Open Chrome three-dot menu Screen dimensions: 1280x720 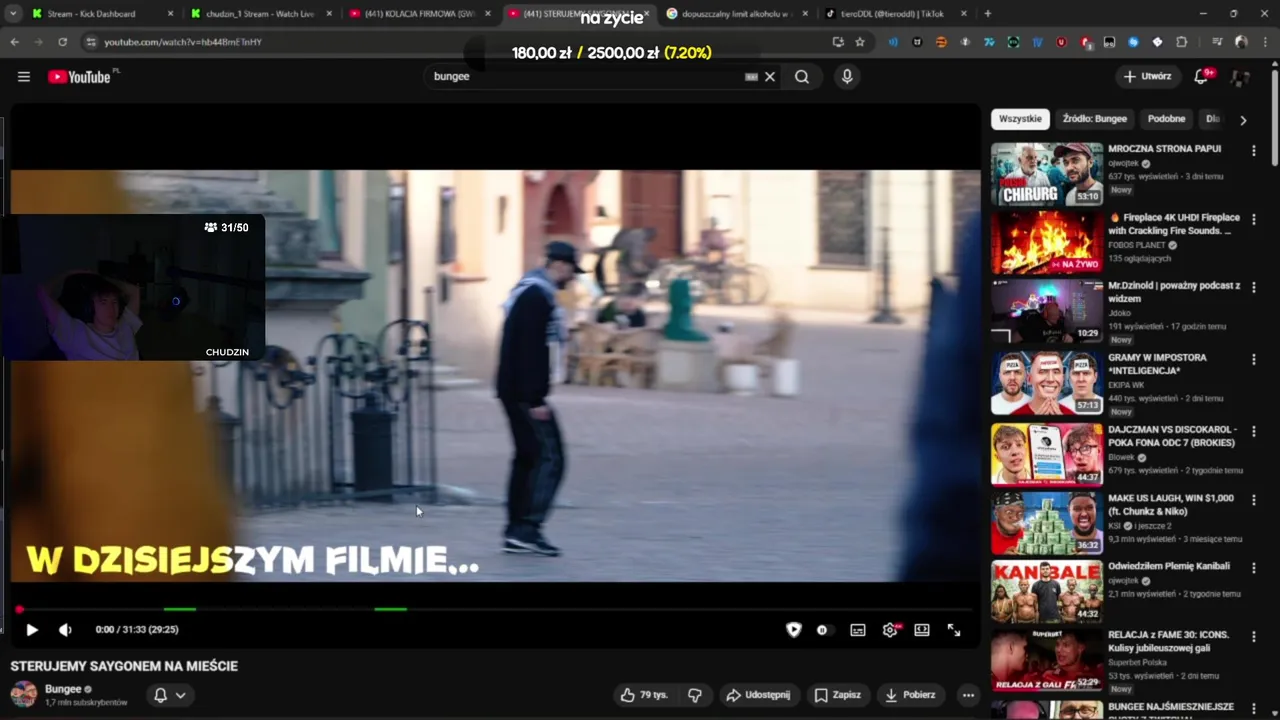pyautogui.click(x=1265, y=42)
